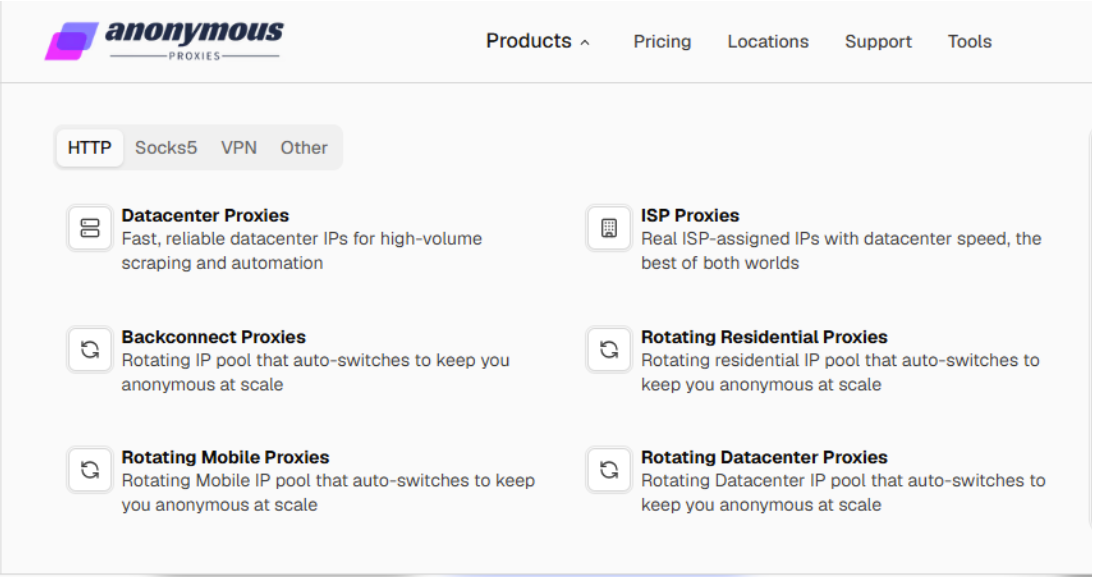Open the Tools menu item
Image resolution: width=1093 pixels, height=577 pixels.
click(x=969, y=42)
